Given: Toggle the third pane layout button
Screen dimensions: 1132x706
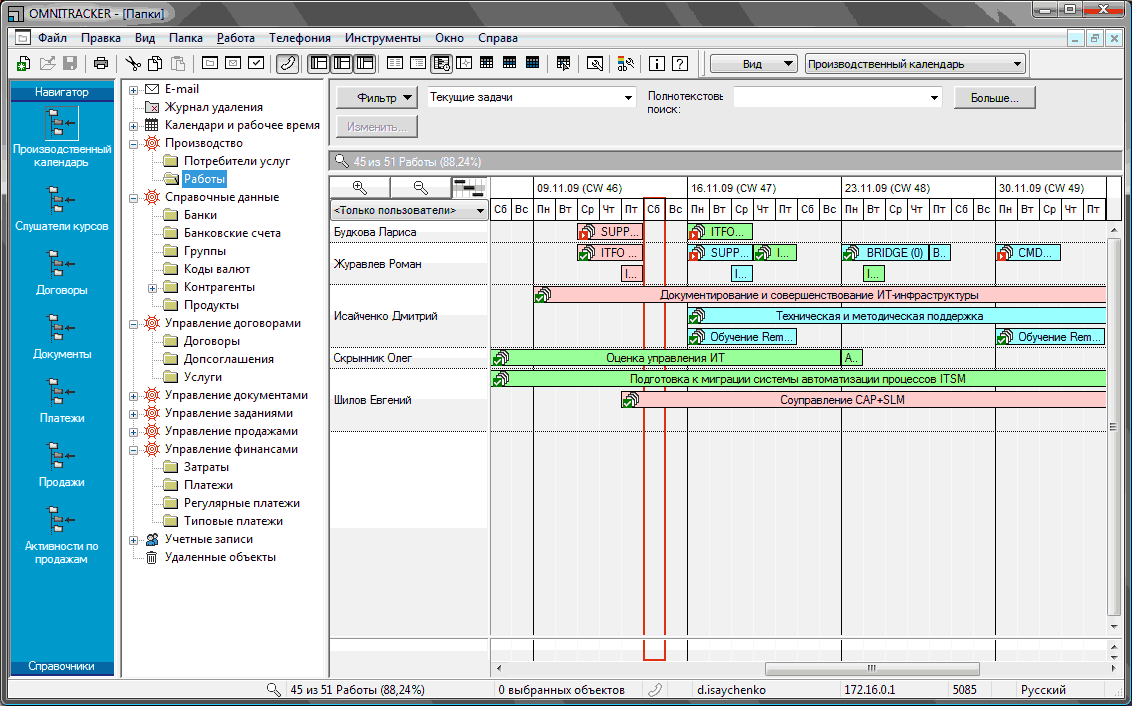Looking at the screenshot, I should coord(365,64).
